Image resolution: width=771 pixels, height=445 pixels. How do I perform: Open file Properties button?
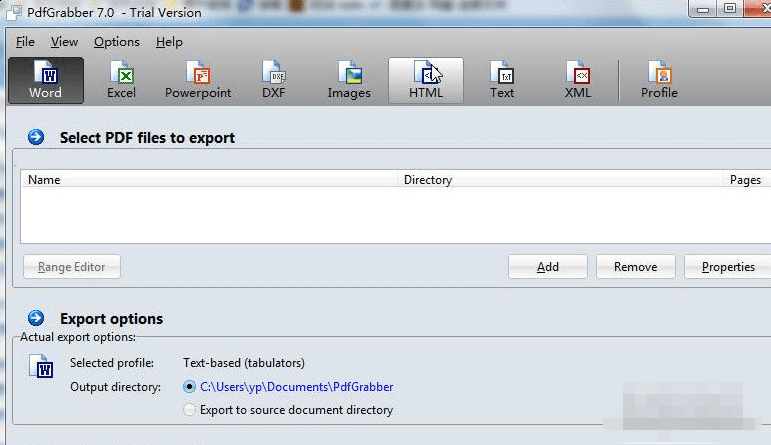click(728, 267)
